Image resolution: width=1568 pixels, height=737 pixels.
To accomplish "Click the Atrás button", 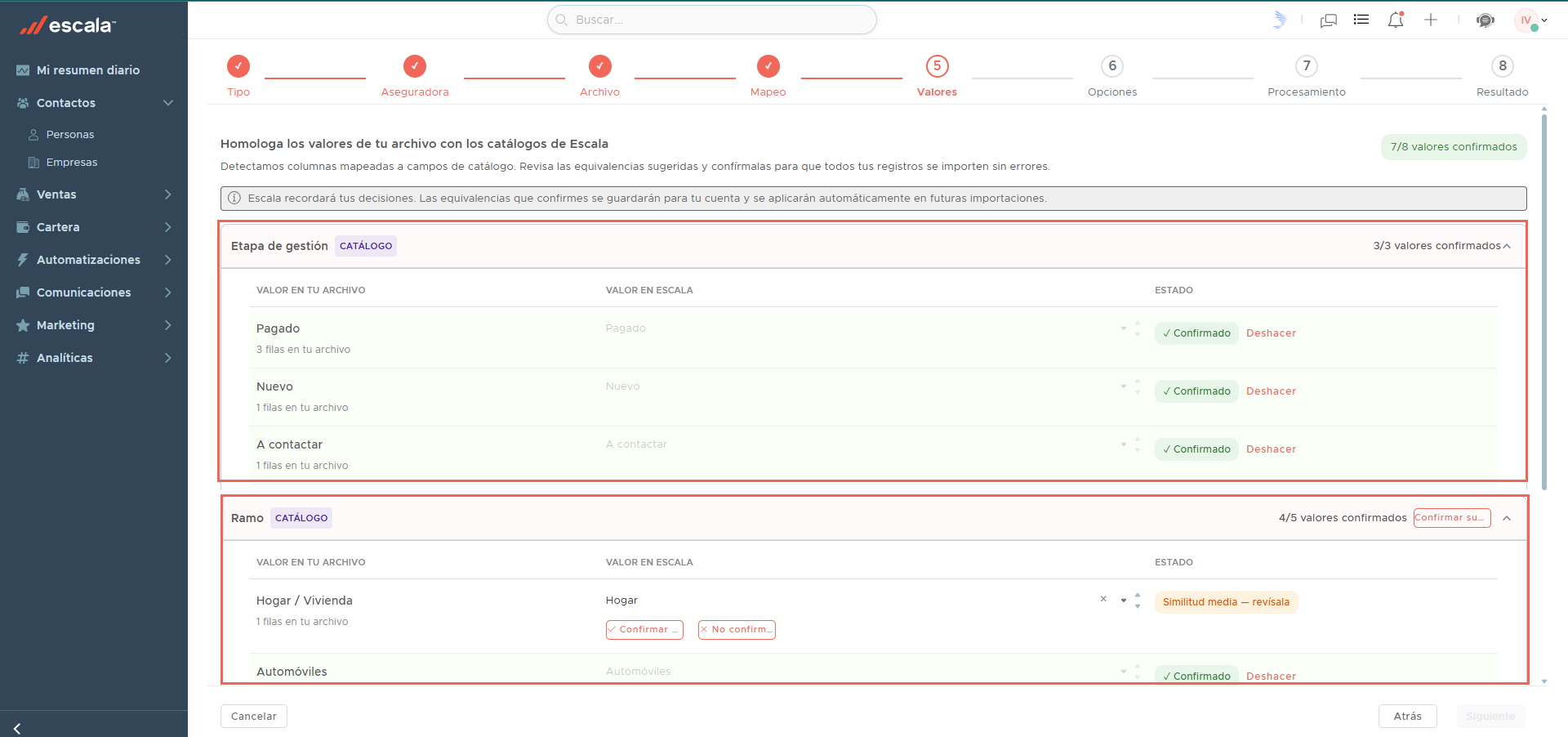I will click(1408, 717).
